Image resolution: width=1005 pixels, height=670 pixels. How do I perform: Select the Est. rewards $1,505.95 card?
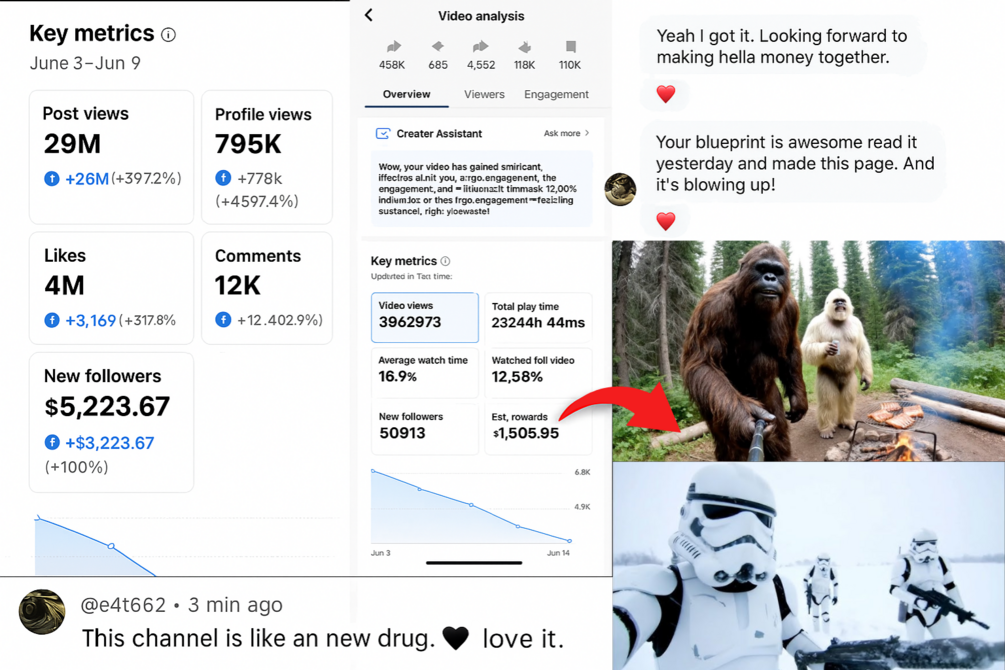538,429
